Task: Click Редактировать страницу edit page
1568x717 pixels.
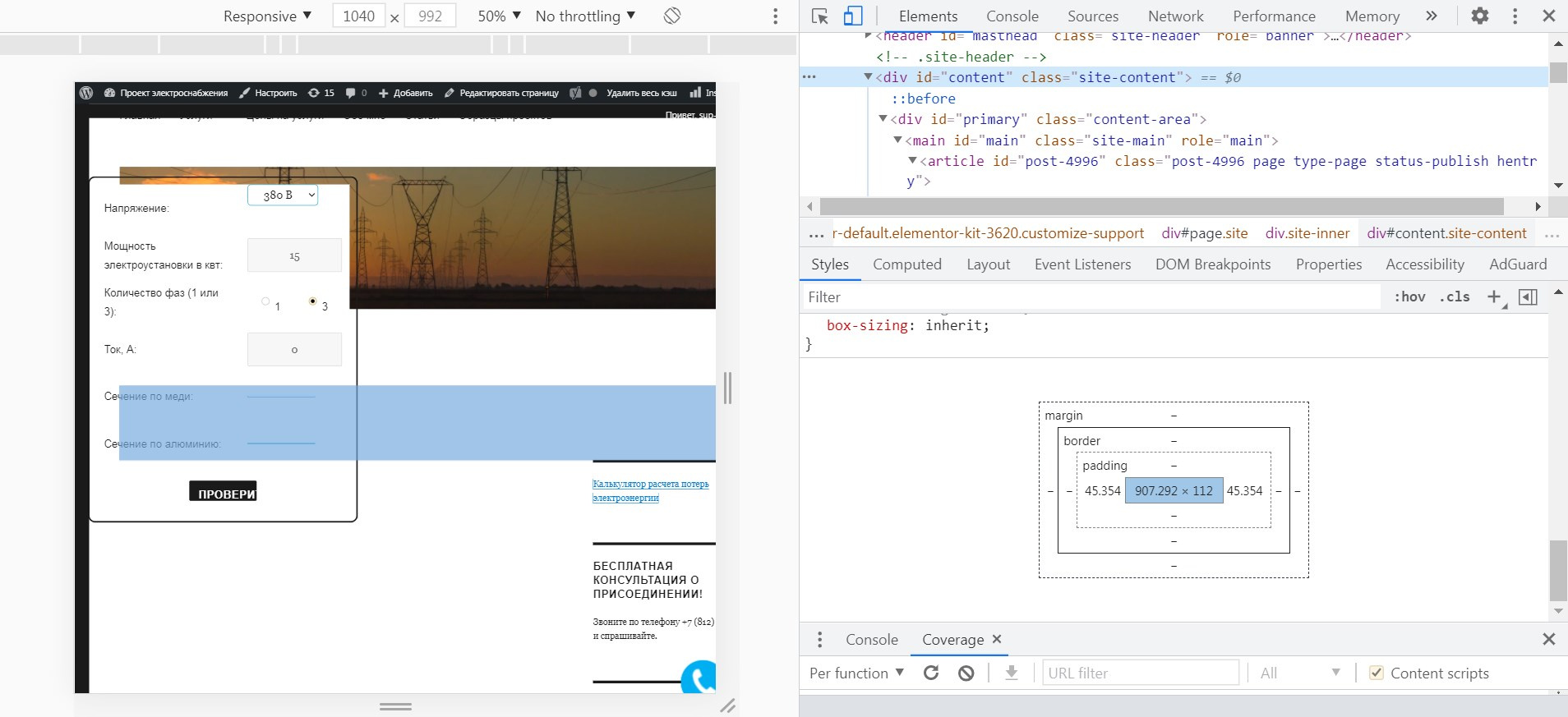Action: (501, 93)
